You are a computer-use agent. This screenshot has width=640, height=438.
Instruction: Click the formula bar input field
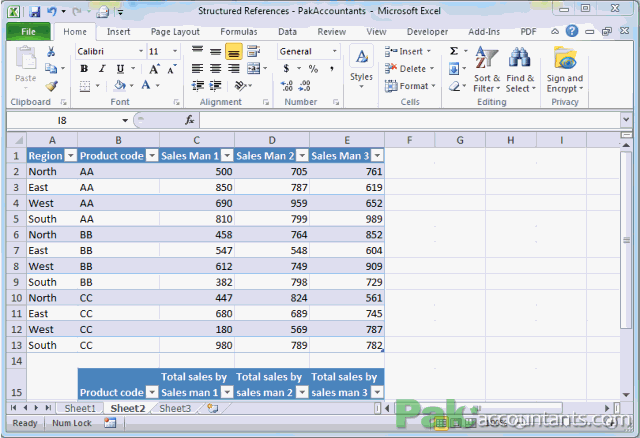(409, 120)
